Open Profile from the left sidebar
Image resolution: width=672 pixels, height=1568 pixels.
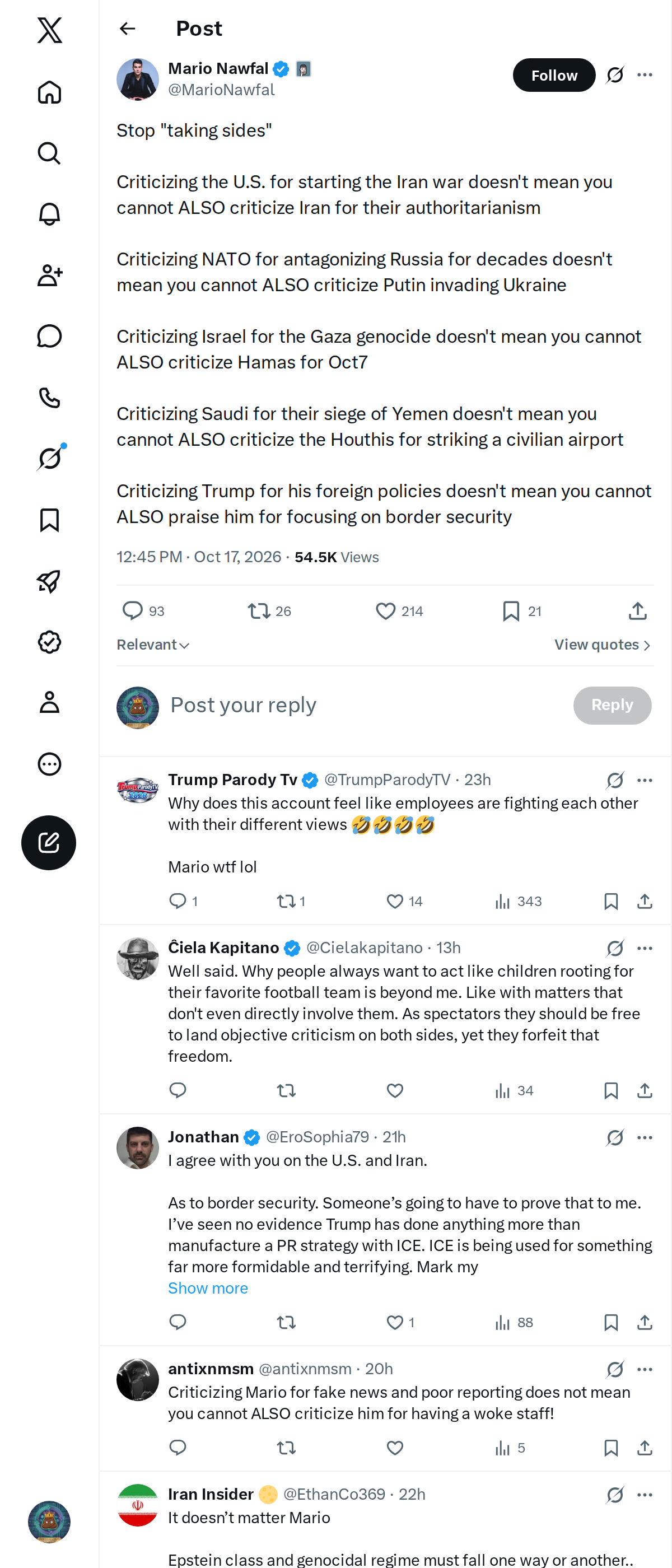tap(49, 702)
